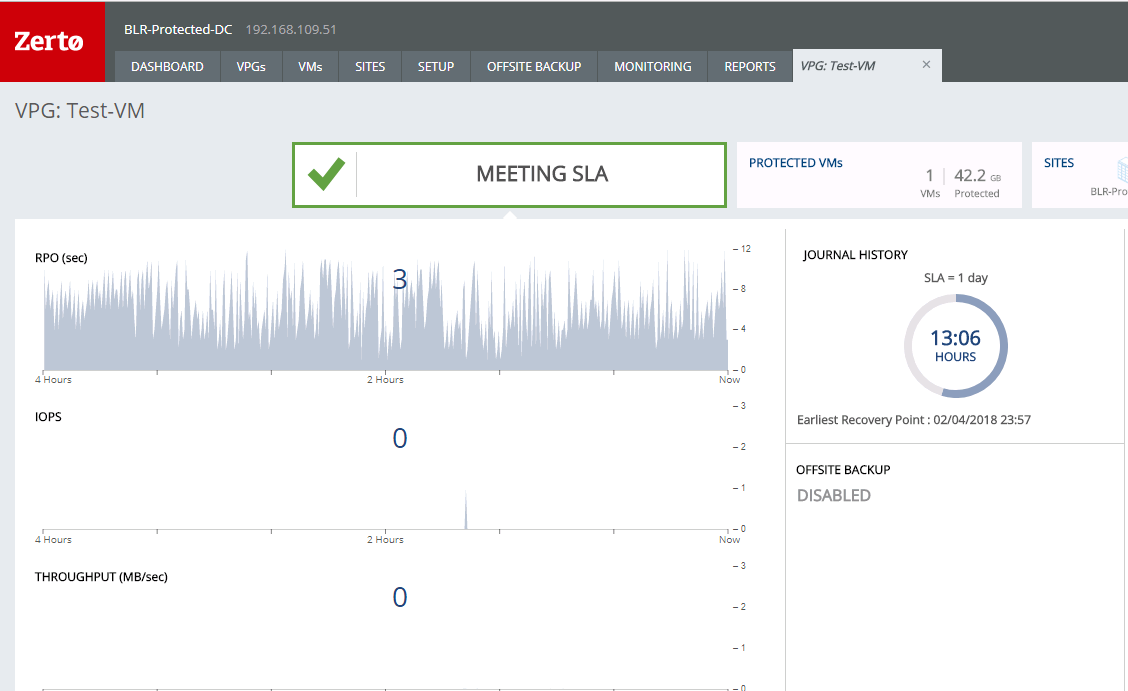Click the PROTECTED VMs panel heading
Image resolution: width=1128 pixels, height=691 pixels.
795,163
